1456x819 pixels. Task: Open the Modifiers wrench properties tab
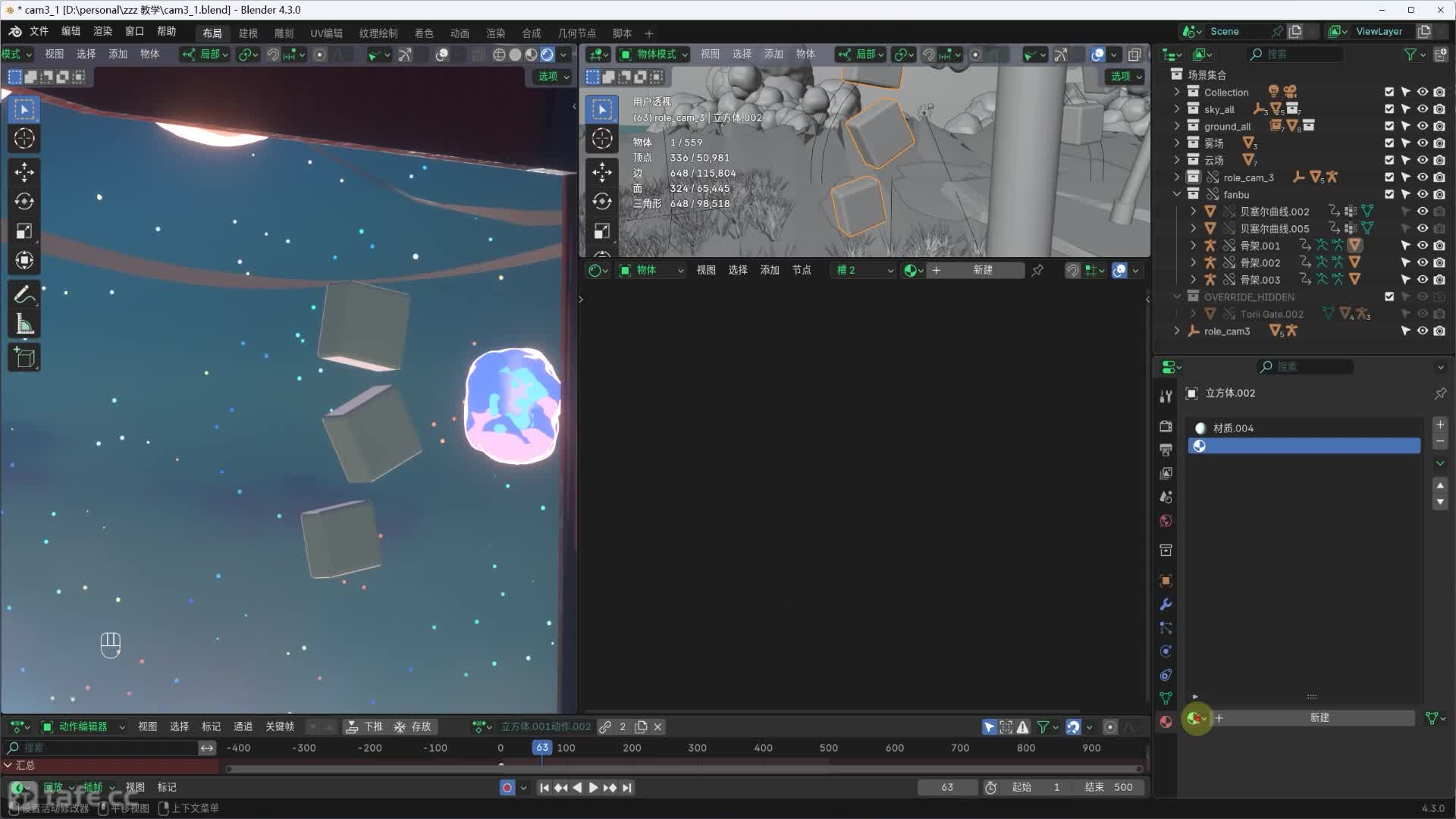click(1166, 604)
